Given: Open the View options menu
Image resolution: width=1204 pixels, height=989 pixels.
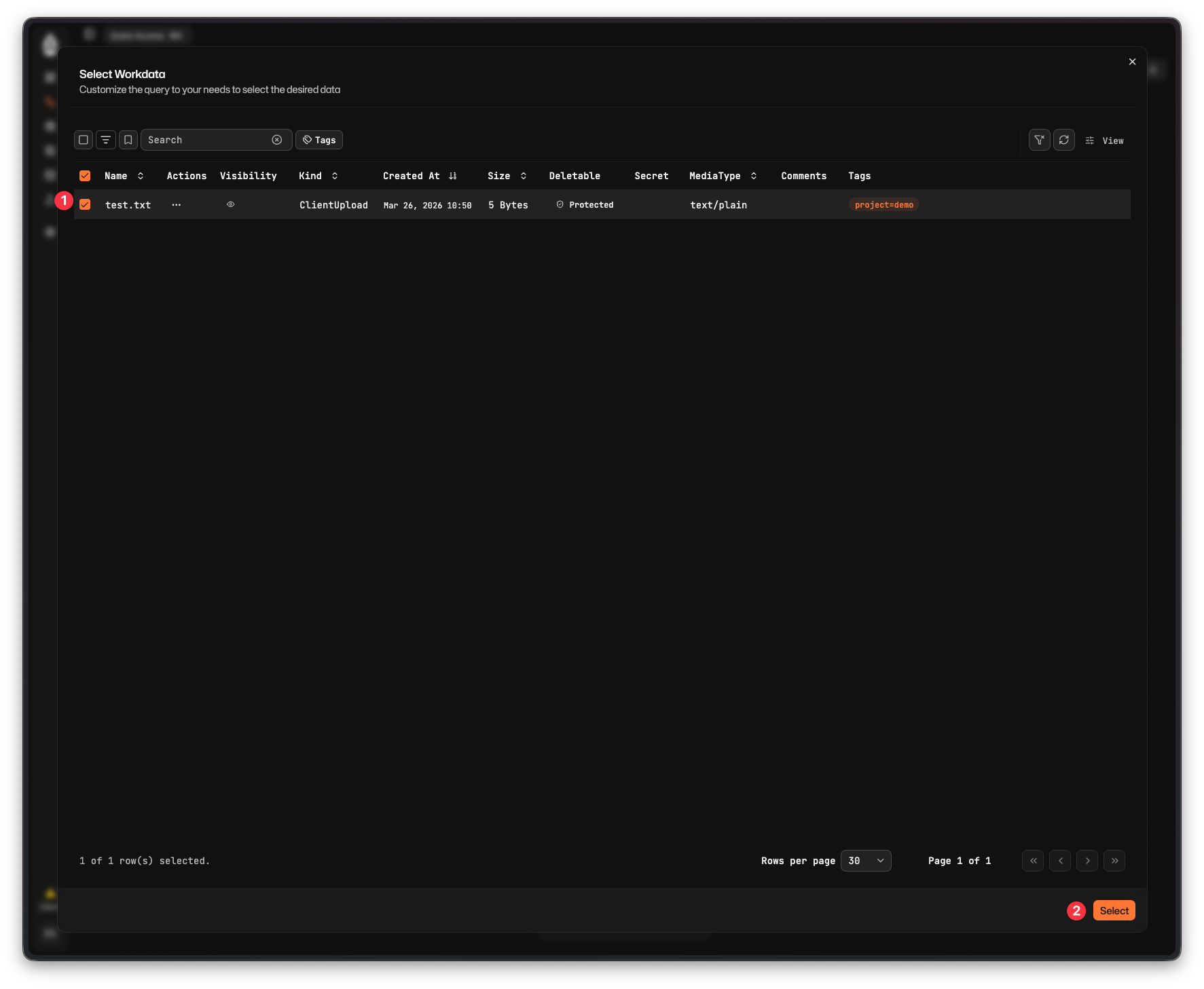Looking at the screenshot, I should tap(1105, 141).
